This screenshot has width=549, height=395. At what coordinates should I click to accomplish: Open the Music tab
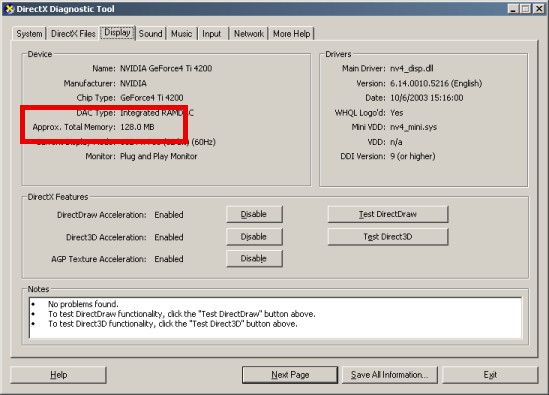coord(181,34)
